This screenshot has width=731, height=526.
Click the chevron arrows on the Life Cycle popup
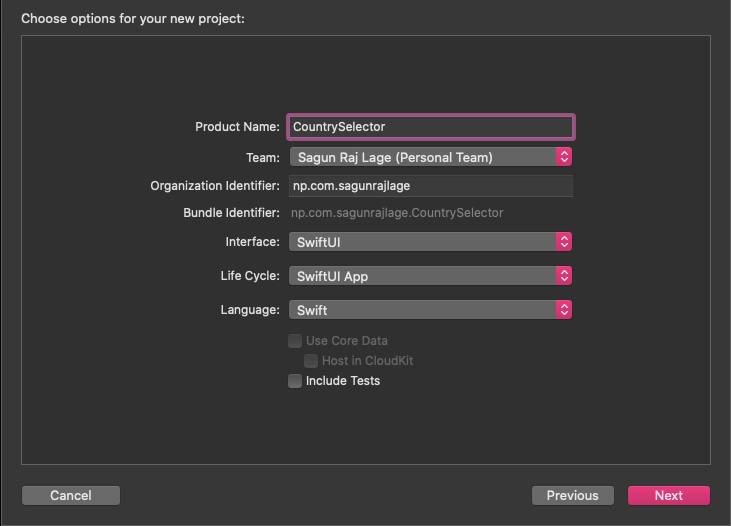(x=564, y=276)
